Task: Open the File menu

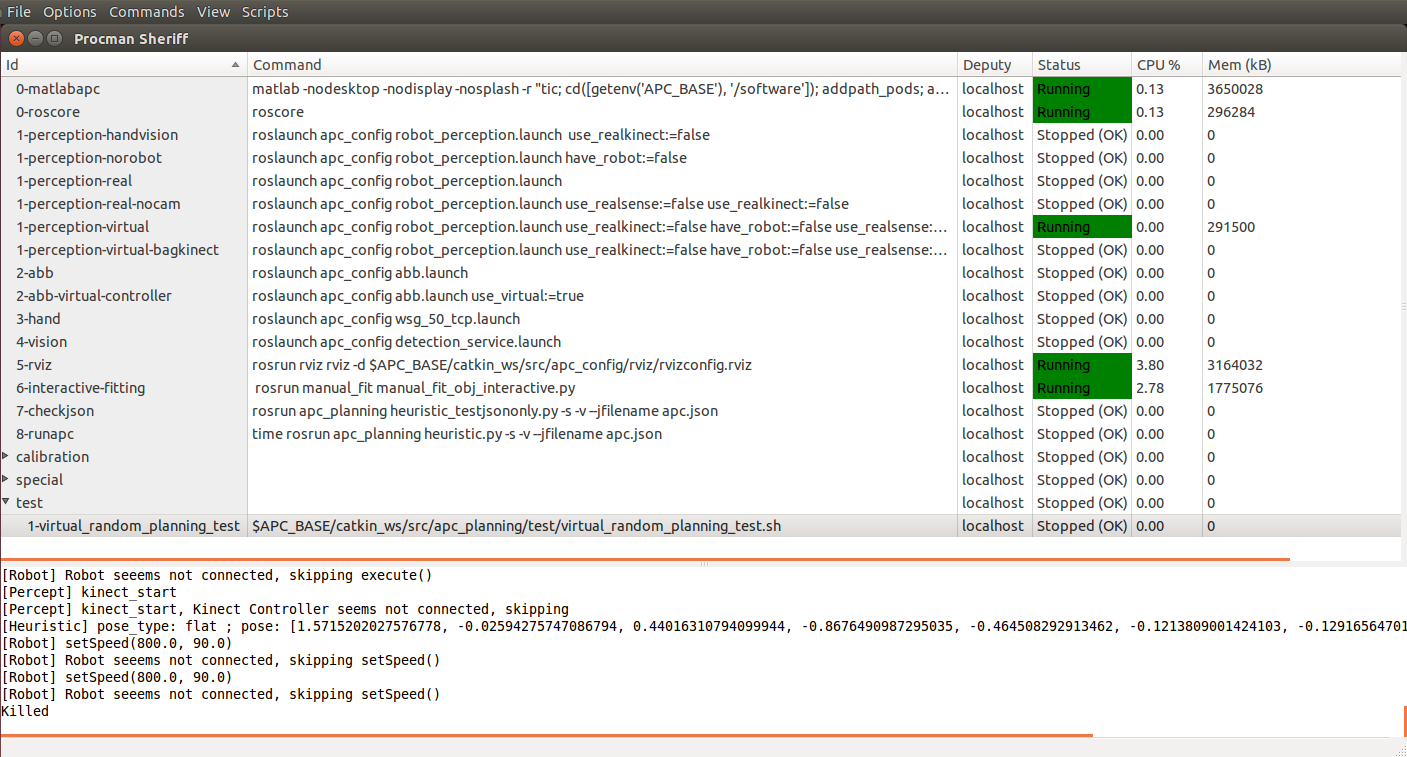Action: point(19,12)
